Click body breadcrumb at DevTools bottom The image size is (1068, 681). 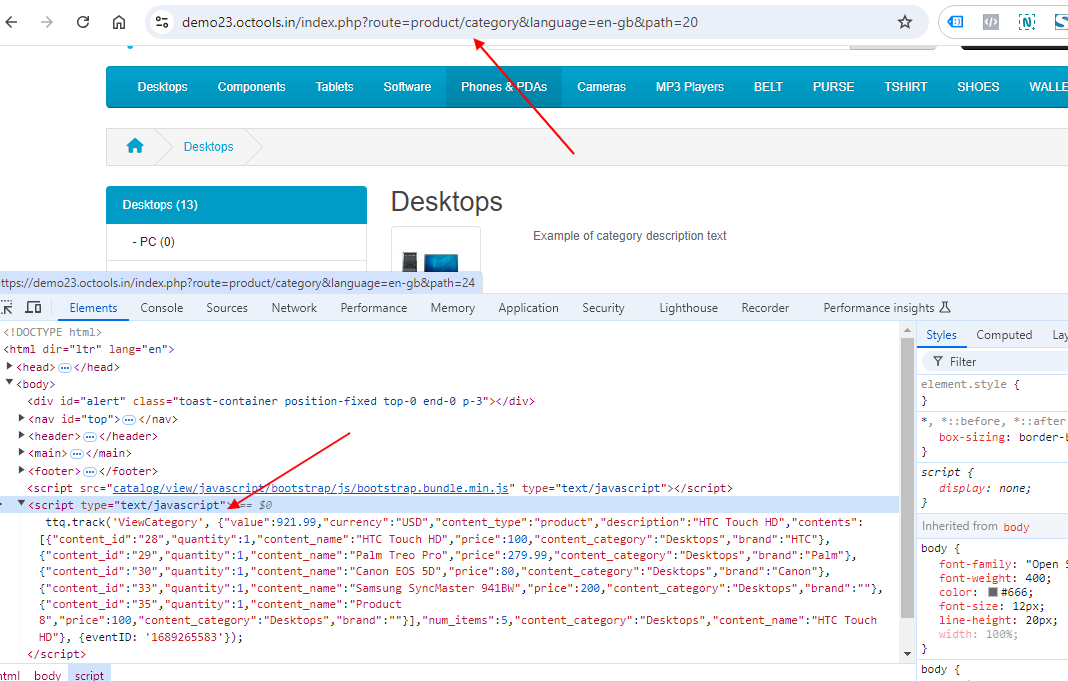[48, 675]
